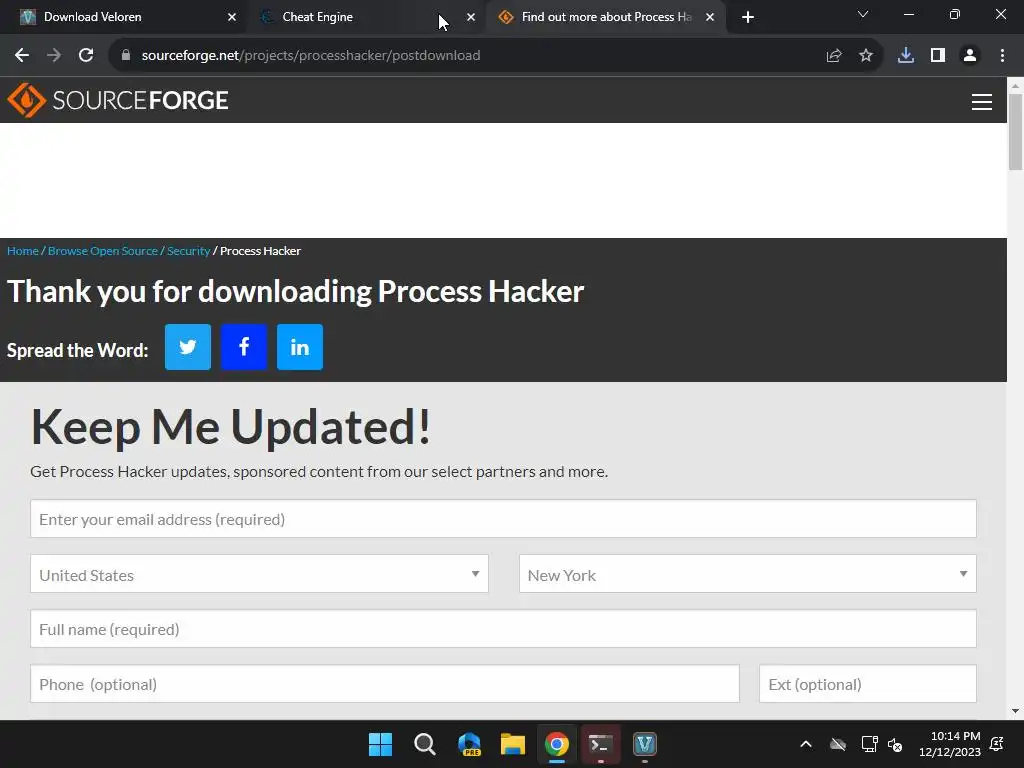Open taskbar Search
1024x768 pixels.
click(x=424, y=744)
